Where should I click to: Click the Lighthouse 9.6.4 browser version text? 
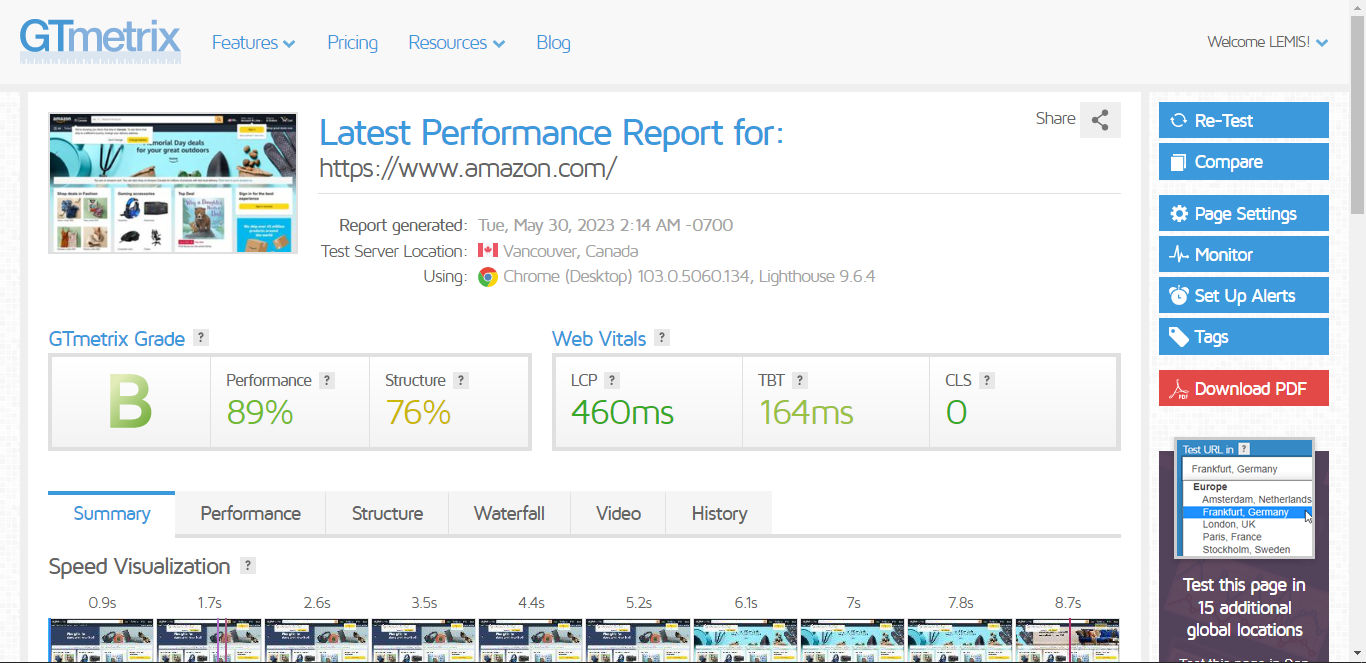(x=817, y=277)
